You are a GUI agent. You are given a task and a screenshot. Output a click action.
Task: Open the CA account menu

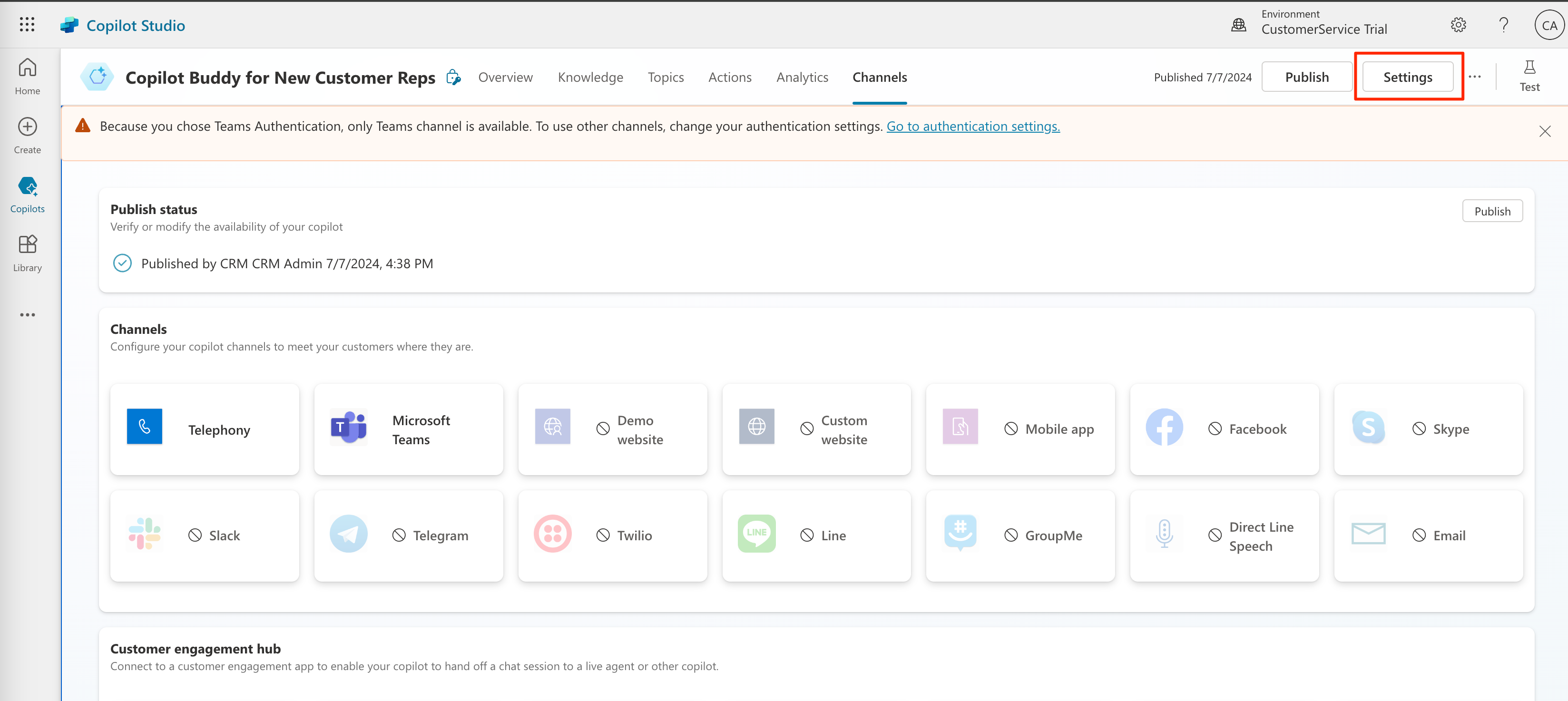tap(1549, 24)
